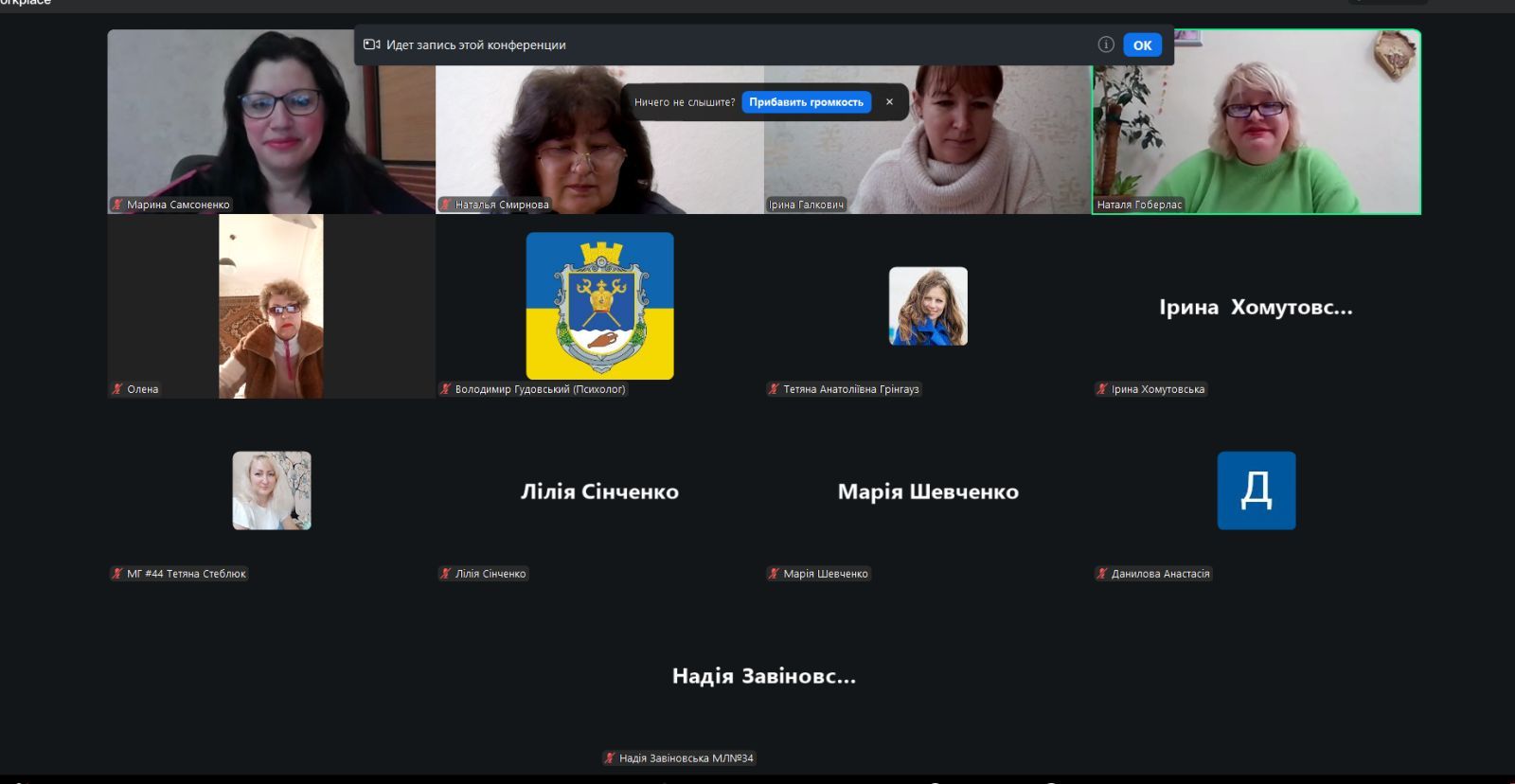Click the large Лілія Сінченко name tile
This screenshot has height=784, width=1515.
599,491
